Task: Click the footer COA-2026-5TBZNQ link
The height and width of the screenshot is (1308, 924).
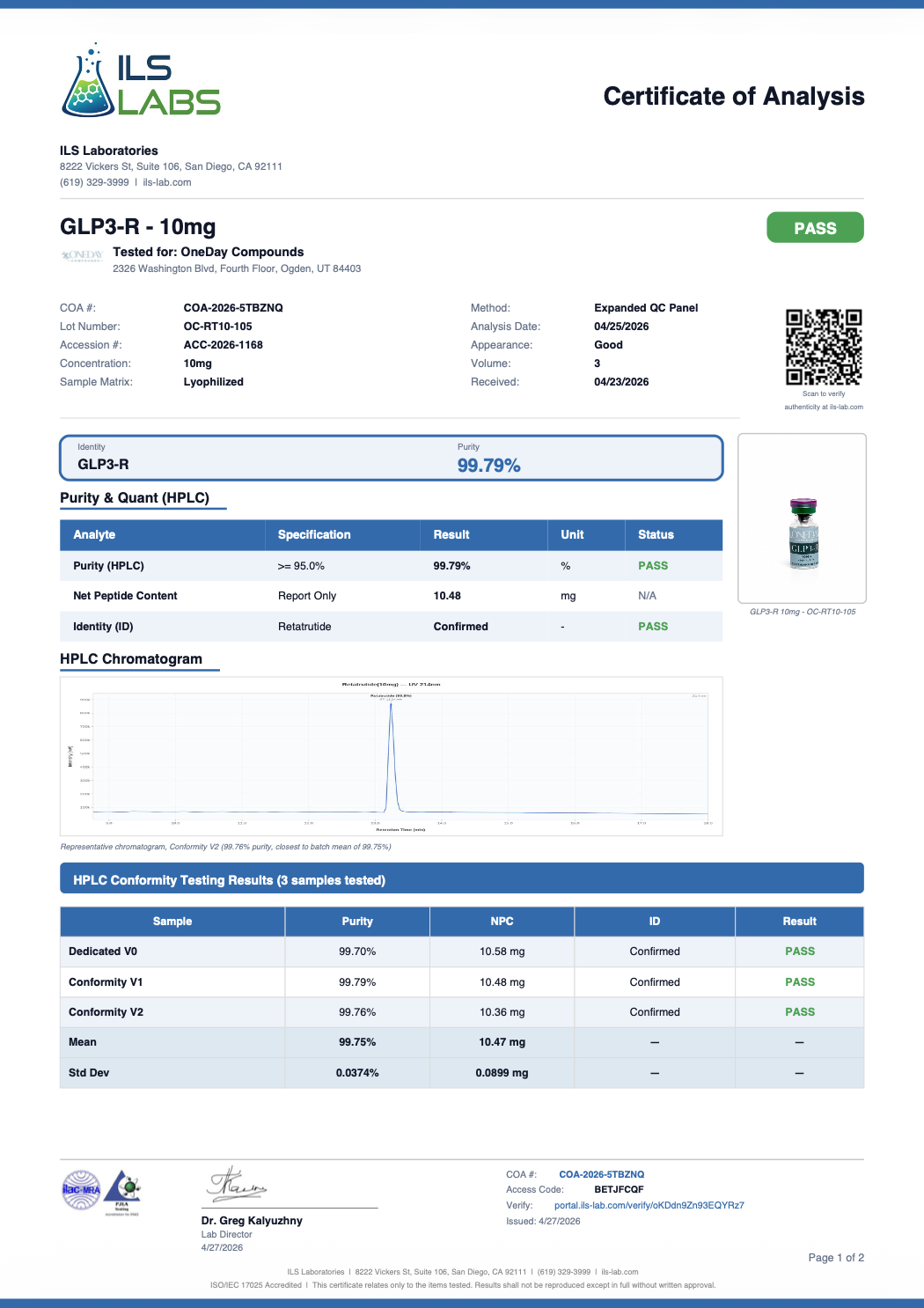Action: pos(602,1174)
